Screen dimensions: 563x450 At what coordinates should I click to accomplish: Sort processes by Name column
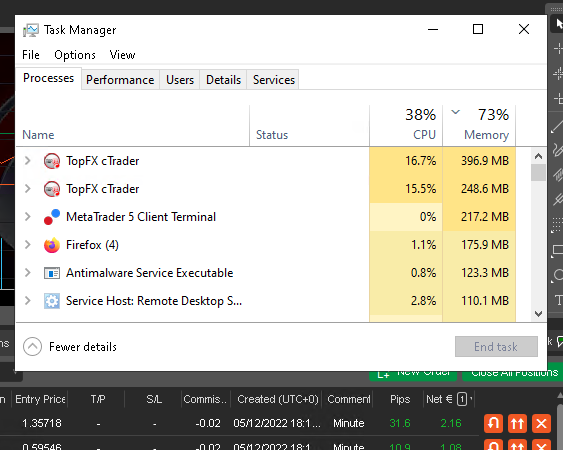pos(132,126)
